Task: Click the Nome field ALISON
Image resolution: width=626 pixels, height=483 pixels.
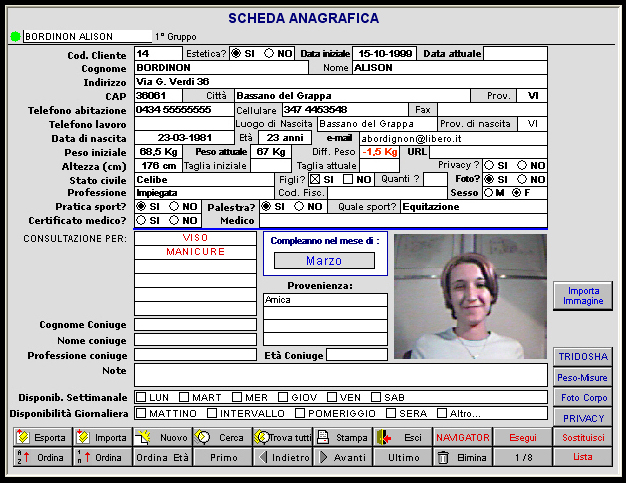Action: 450,67
